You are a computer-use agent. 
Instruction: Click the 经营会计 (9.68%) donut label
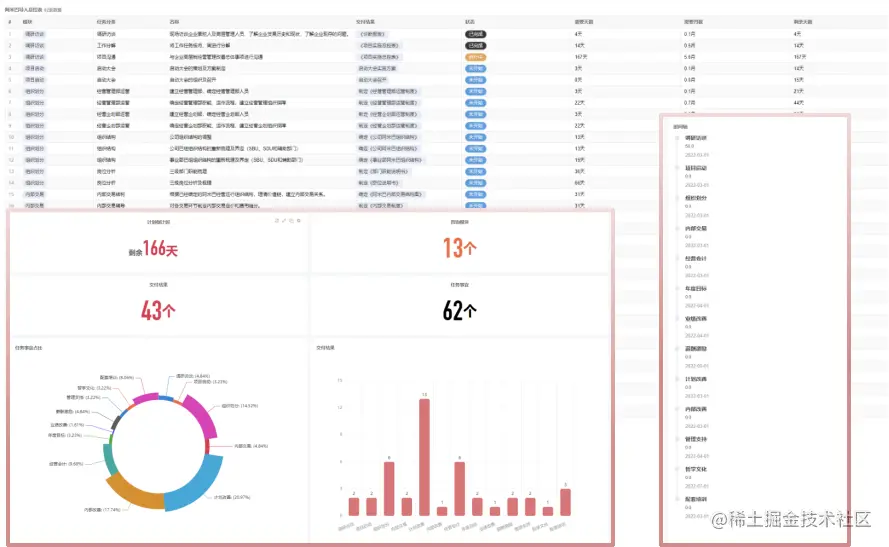point(66,464)
